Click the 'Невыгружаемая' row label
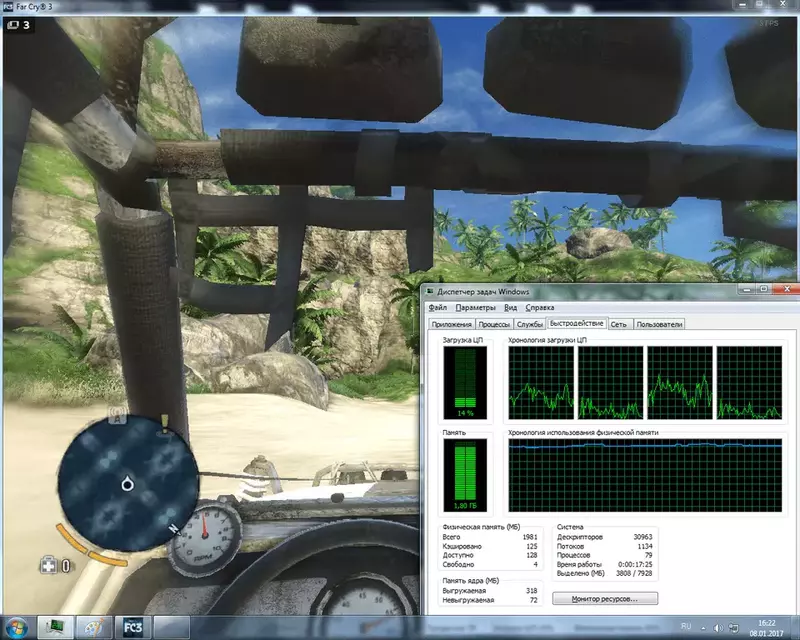 point(468,600)
